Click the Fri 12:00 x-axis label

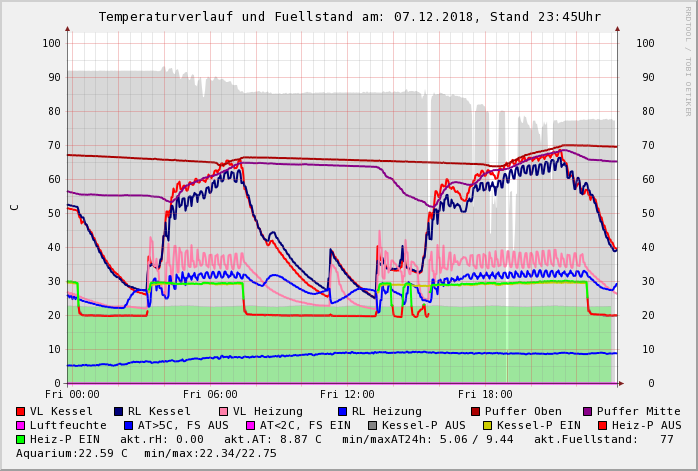347,394
